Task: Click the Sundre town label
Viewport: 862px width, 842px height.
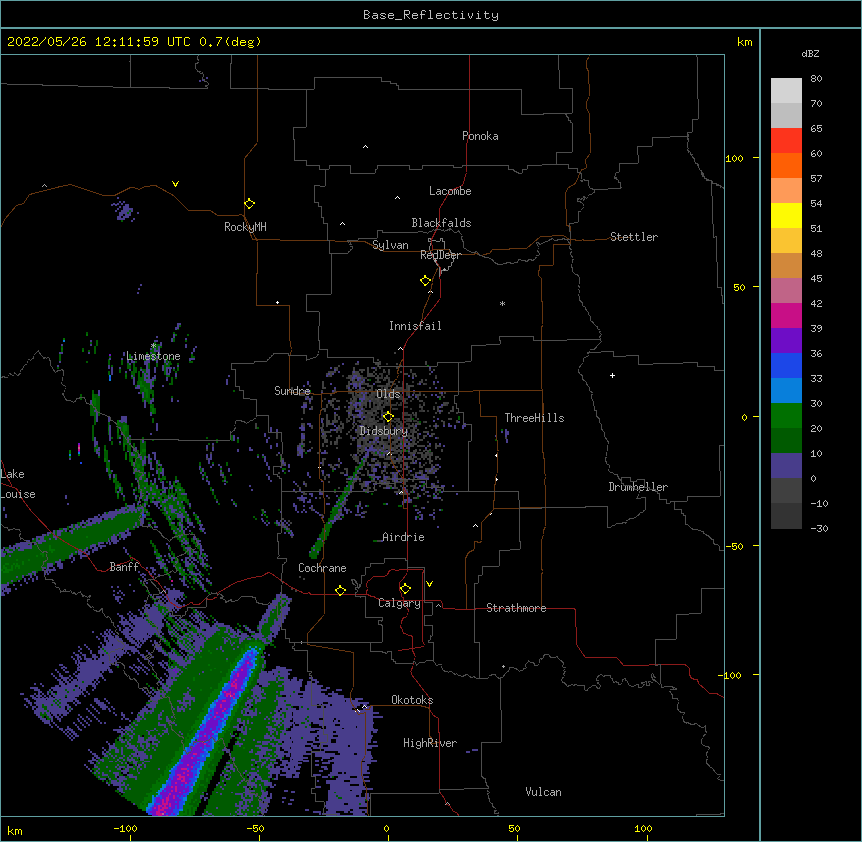Action: (292, 391)
